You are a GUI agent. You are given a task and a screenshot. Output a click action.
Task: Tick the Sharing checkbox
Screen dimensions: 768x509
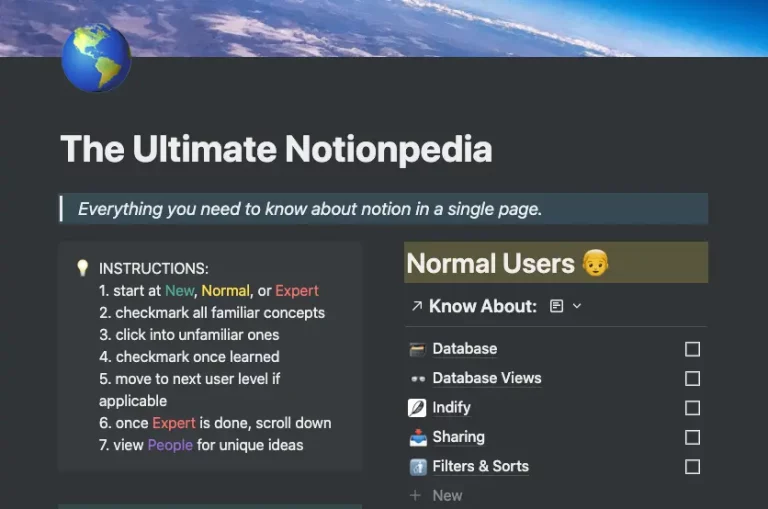[x=692, y=437]
